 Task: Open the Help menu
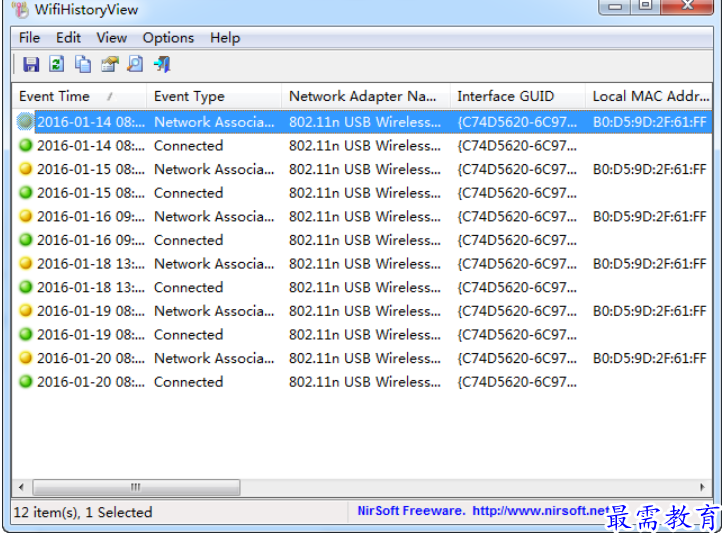coord(225,38)
